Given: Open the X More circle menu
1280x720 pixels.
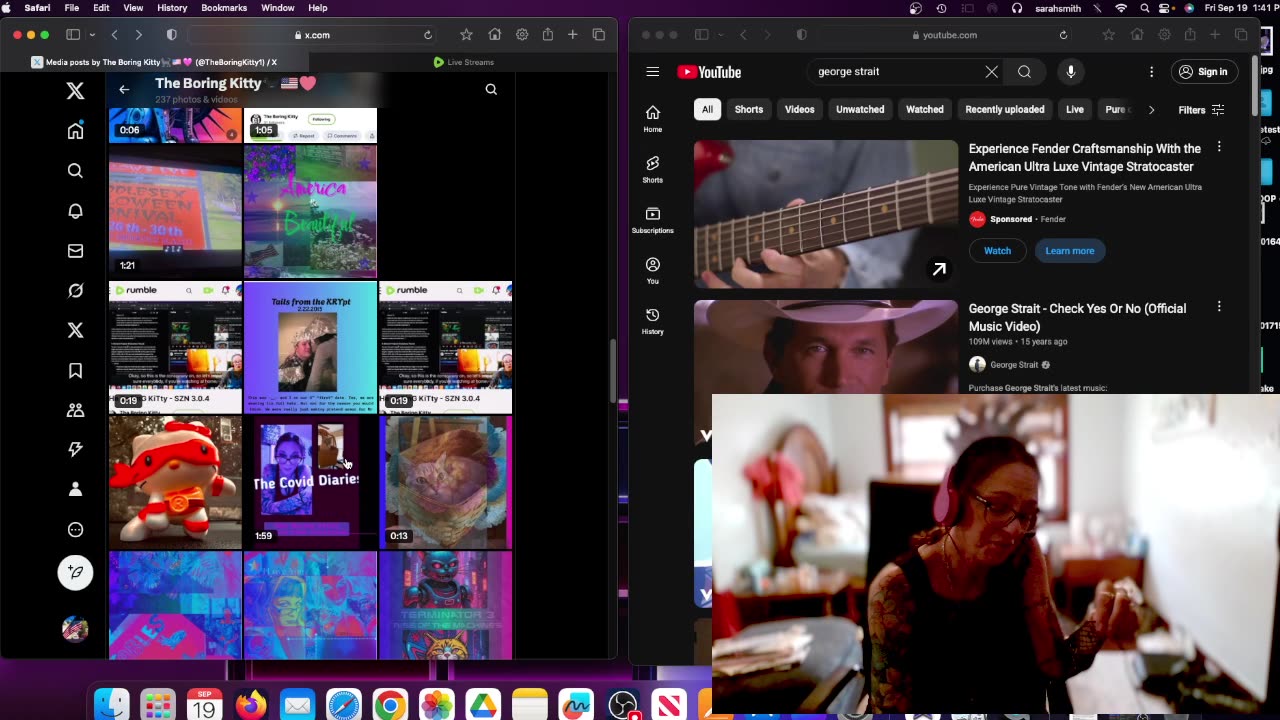Looking at the screenshot, I should pos(75,530).
